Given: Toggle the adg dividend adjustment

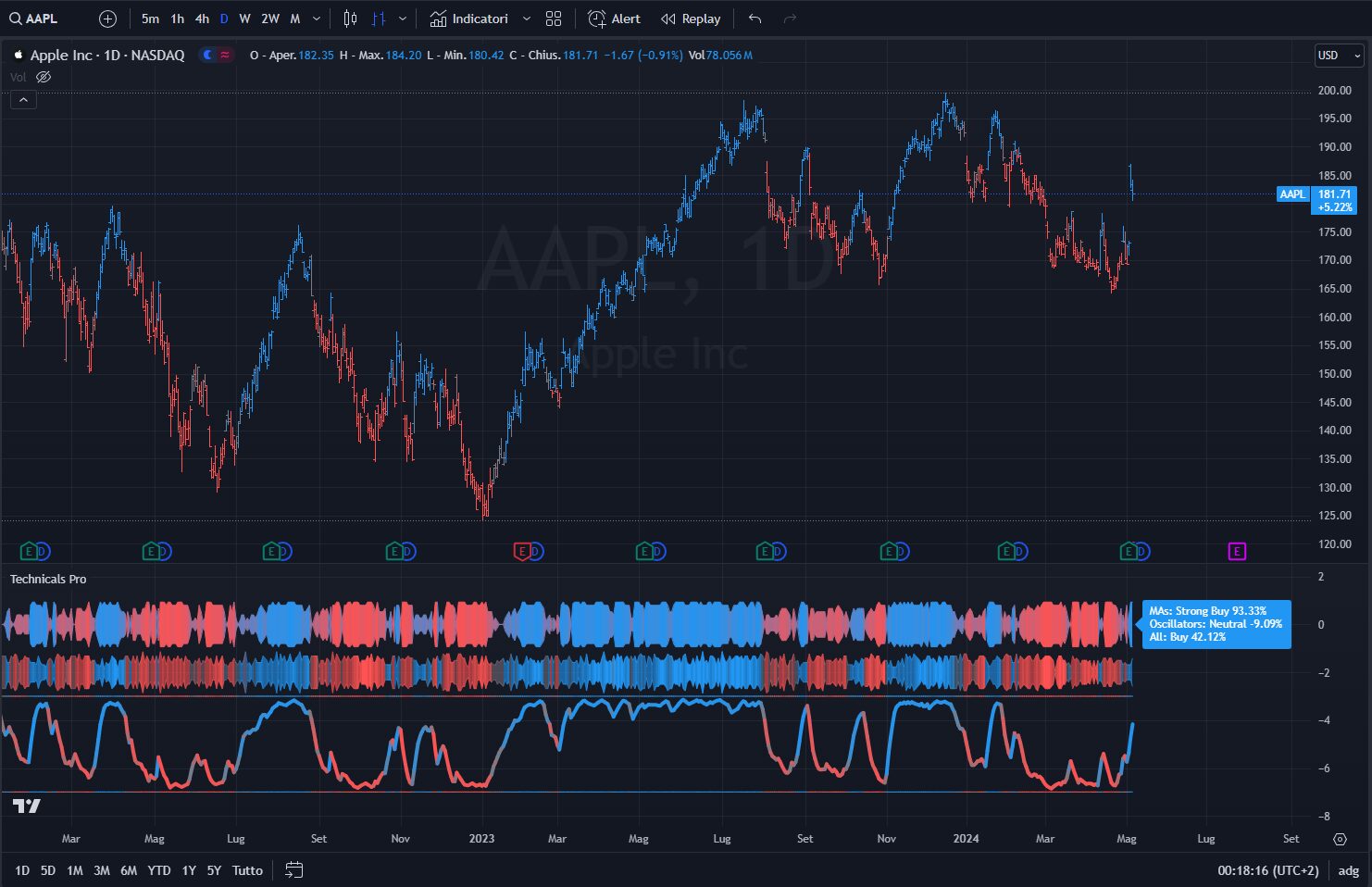Looking at the screenshot, I should coord(1349,870).
